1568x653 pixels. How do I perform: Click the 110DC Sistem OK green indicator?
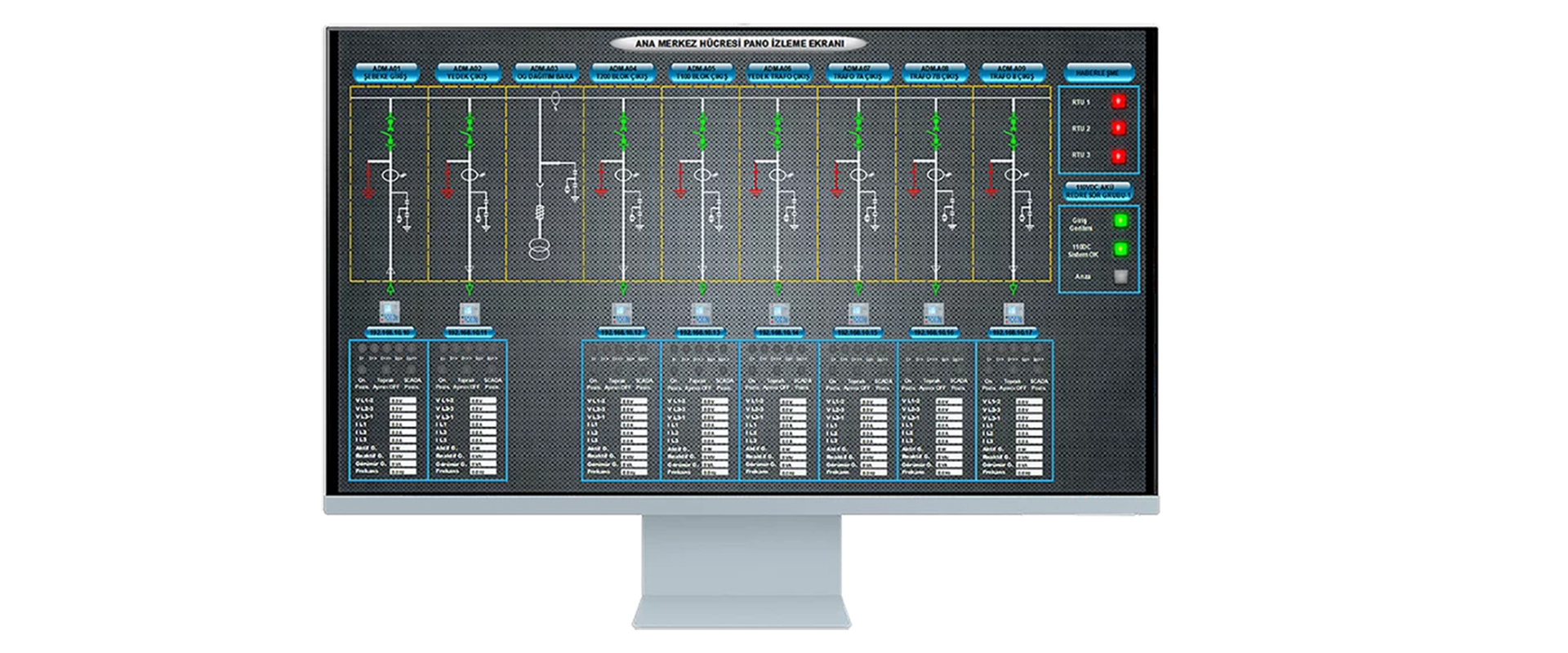pos(1121,248)
